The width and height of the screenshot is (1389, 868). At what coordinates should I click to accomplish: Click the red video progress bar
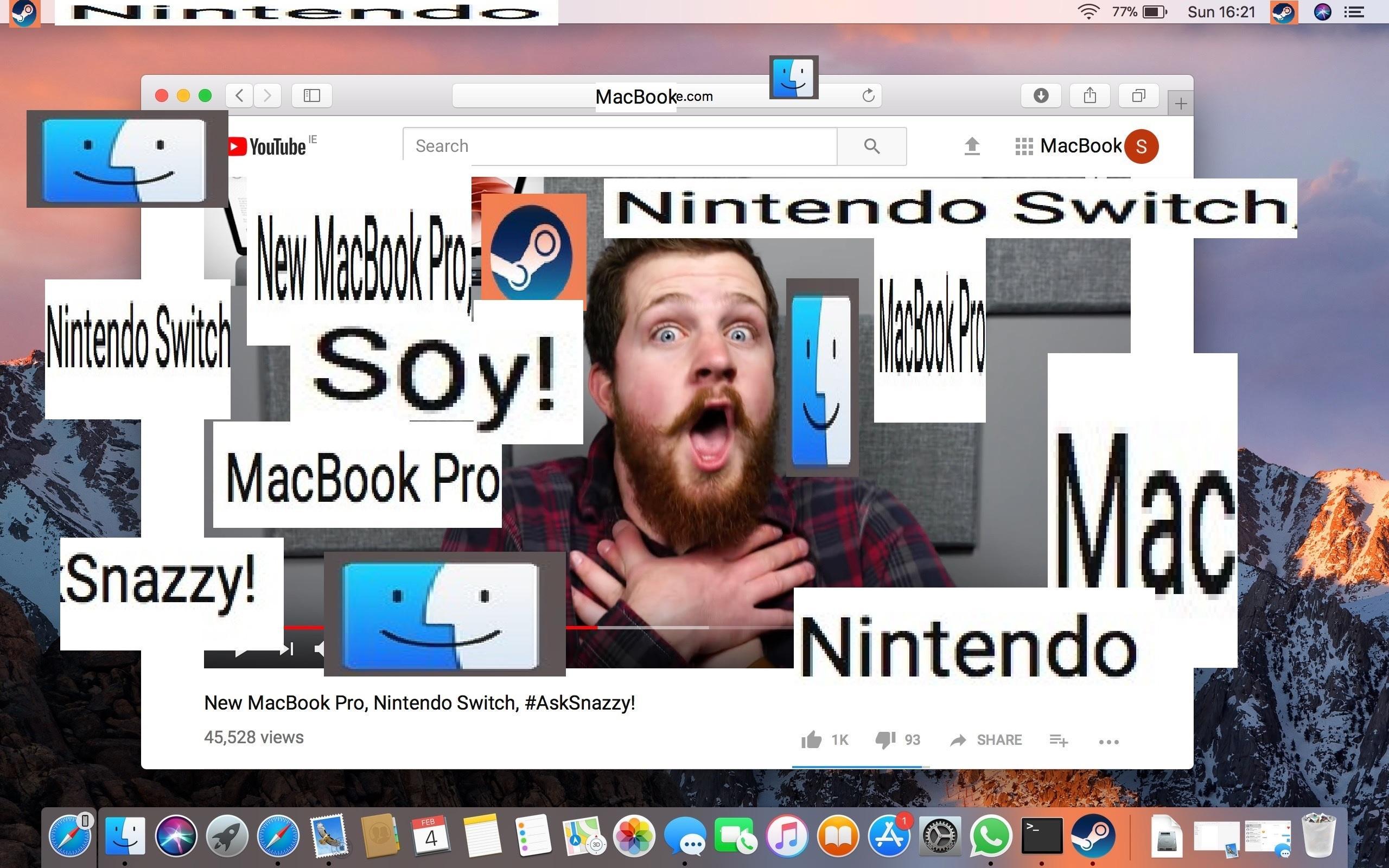click(581, 628)
